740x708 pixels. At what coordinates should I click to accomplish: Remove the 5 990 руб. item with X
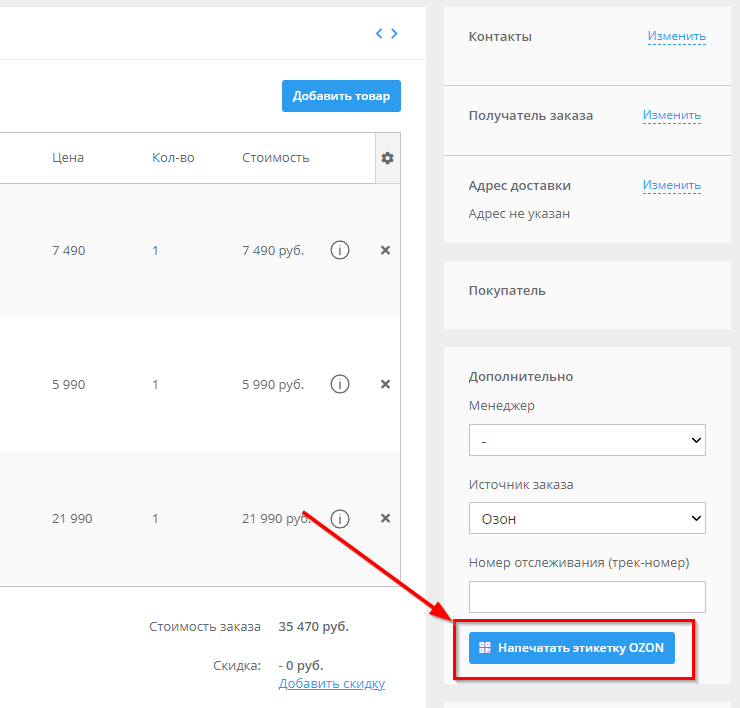tap(385, 384)
